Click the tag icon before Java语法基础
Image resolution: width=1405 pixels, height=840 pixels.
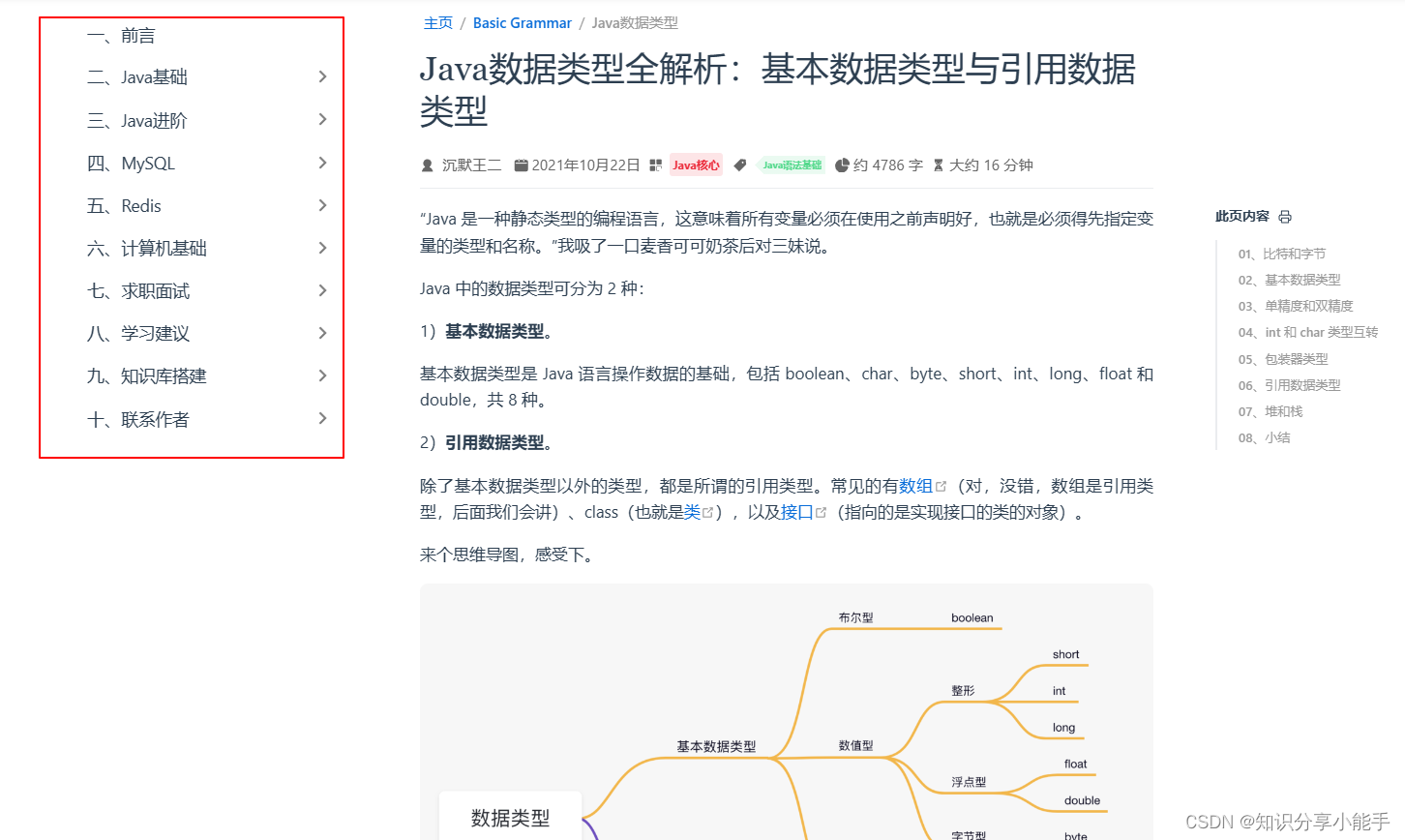pyautogui.click(x=740, y=165)
